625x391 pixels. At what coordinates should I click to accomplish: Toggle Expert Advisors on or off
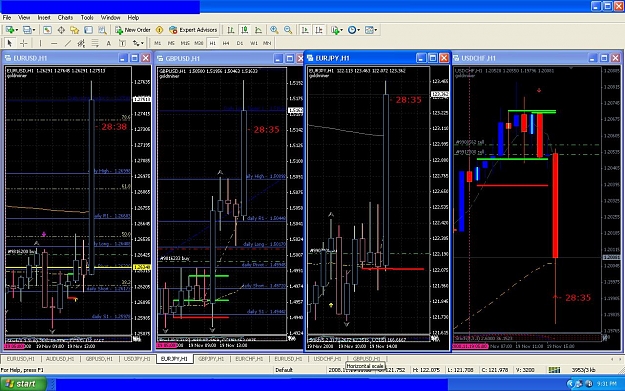pyautogui.click(x=193, y=30)
